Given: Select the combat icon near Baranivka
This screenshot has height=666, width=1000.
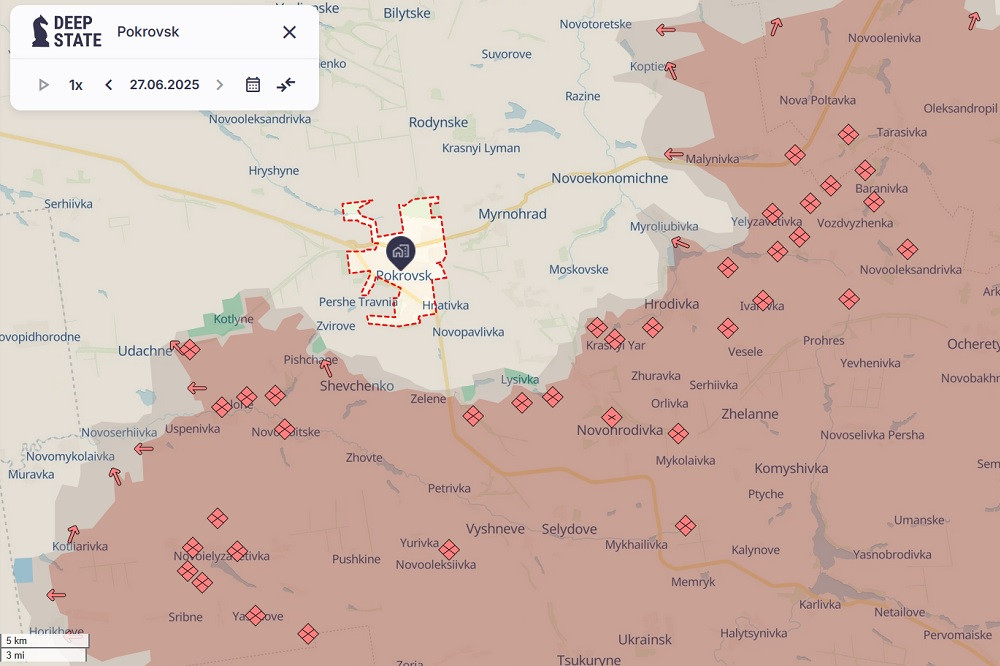Looking at the screenshot, I should (x=866, y=169).
